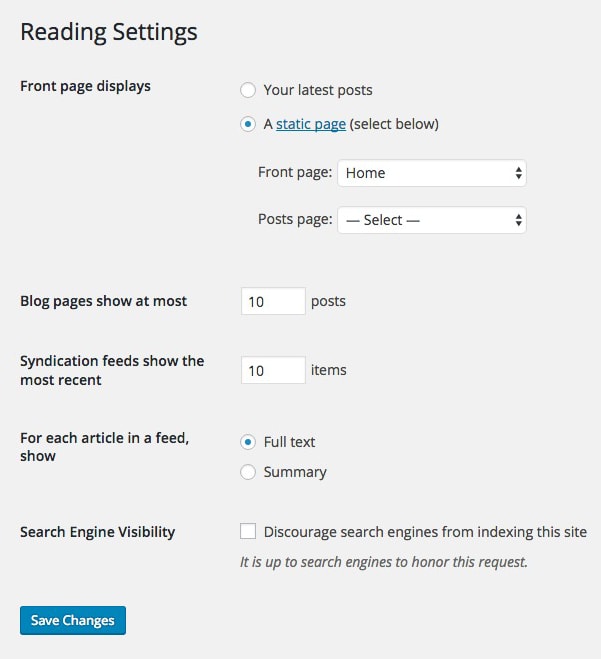Click the "Summary" label text

tap(295, 472)
